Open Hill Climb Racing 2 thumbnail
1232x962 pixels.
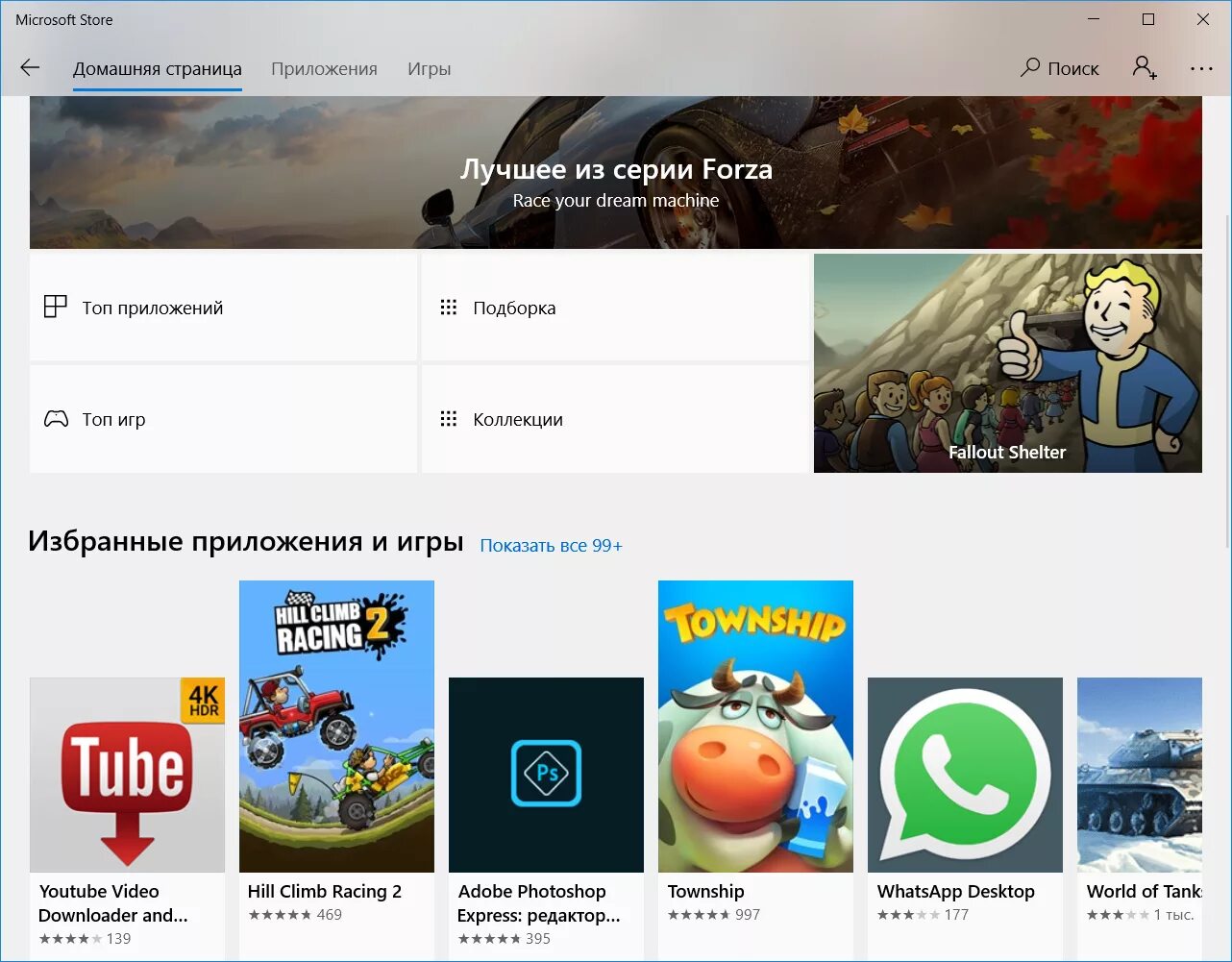[x=336, y=727]
